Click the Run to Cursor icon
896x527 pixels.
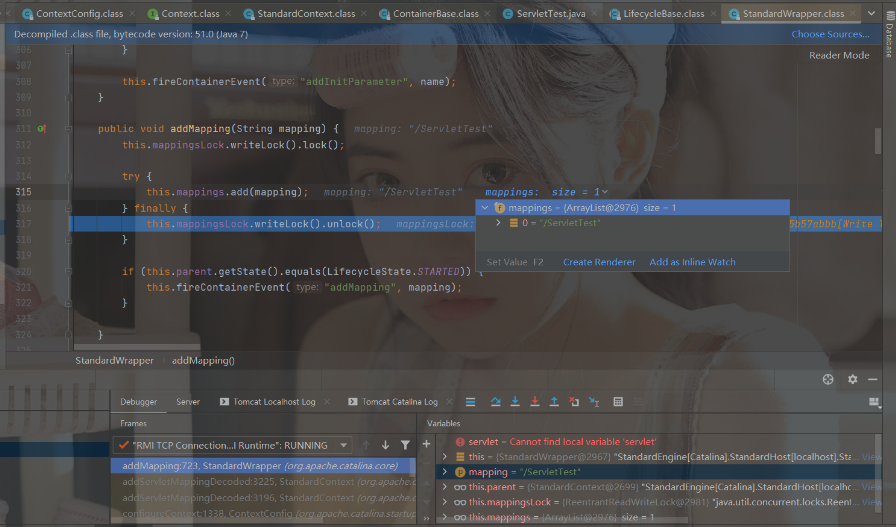(594, 402)
